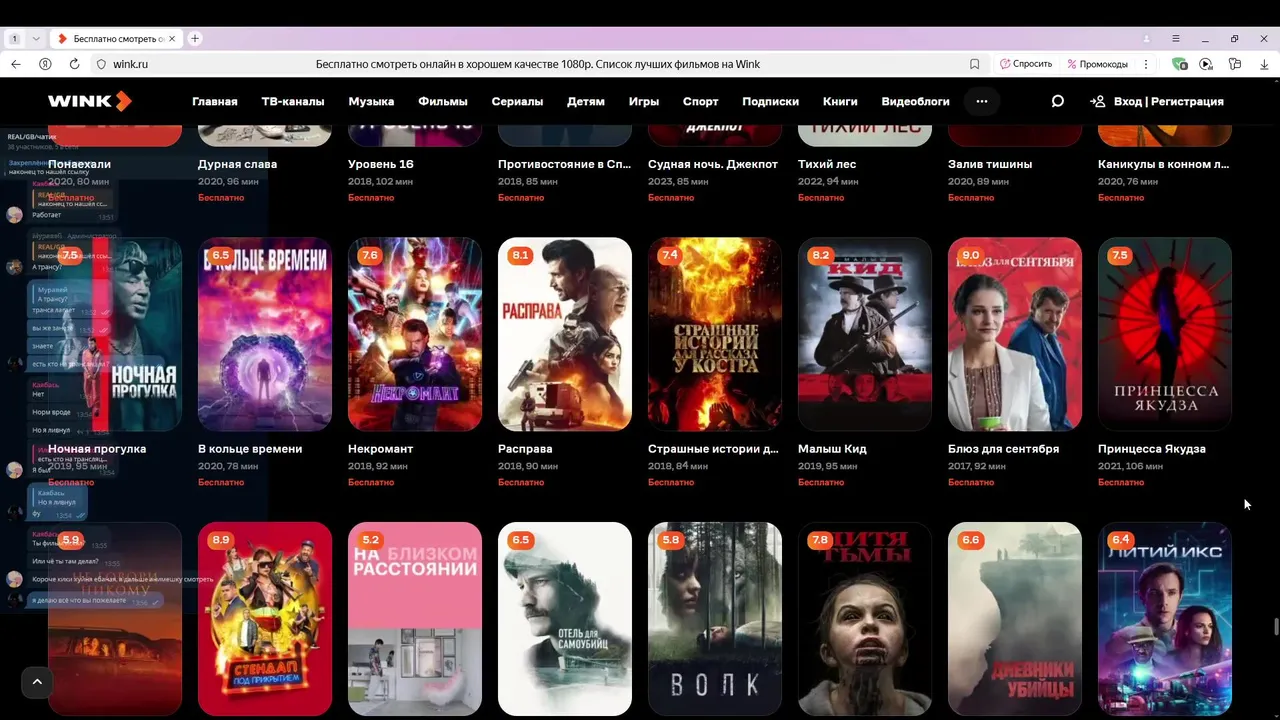This screenshot has width=1280, height=720.
Task: Bookmark this page with bookmark icon
Action: coord(974,64)
